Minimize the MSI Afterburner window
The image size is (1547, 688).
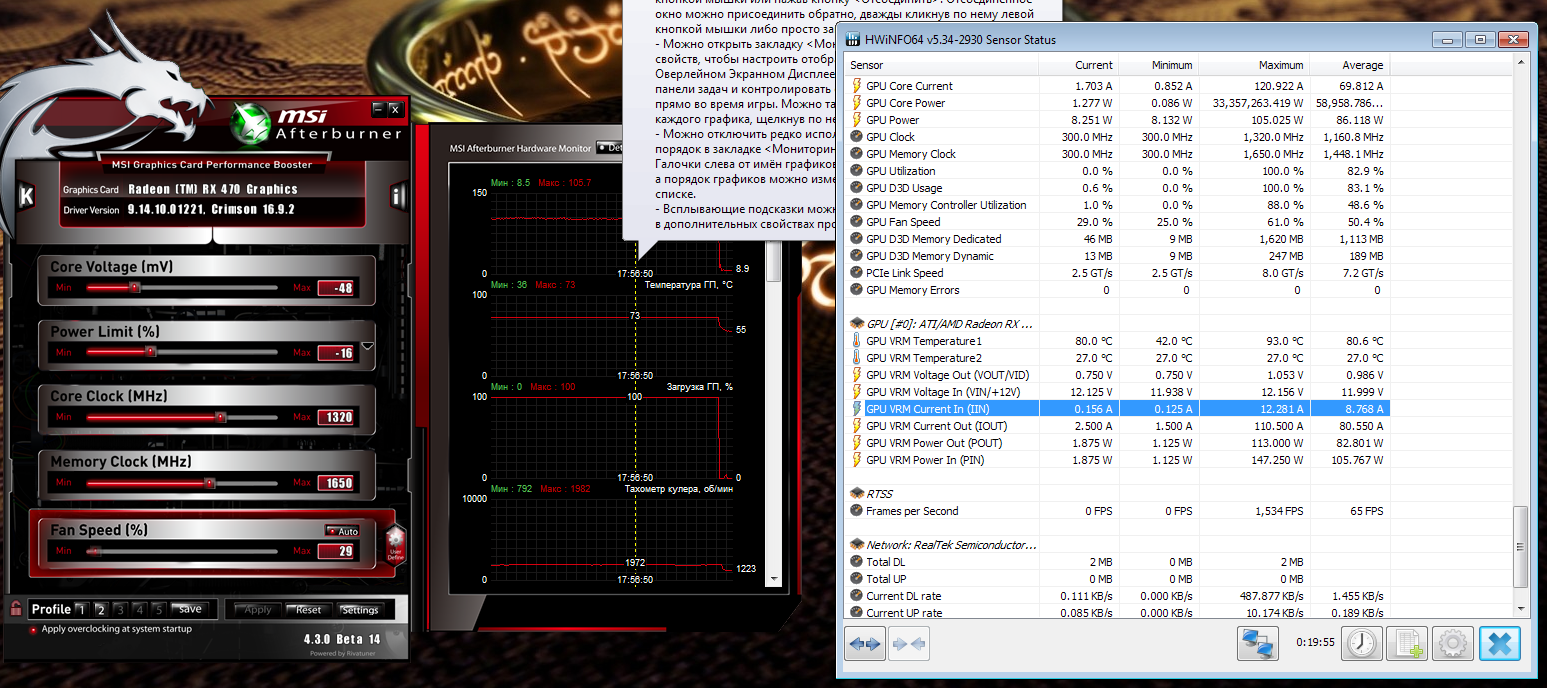tap(378, 108)
